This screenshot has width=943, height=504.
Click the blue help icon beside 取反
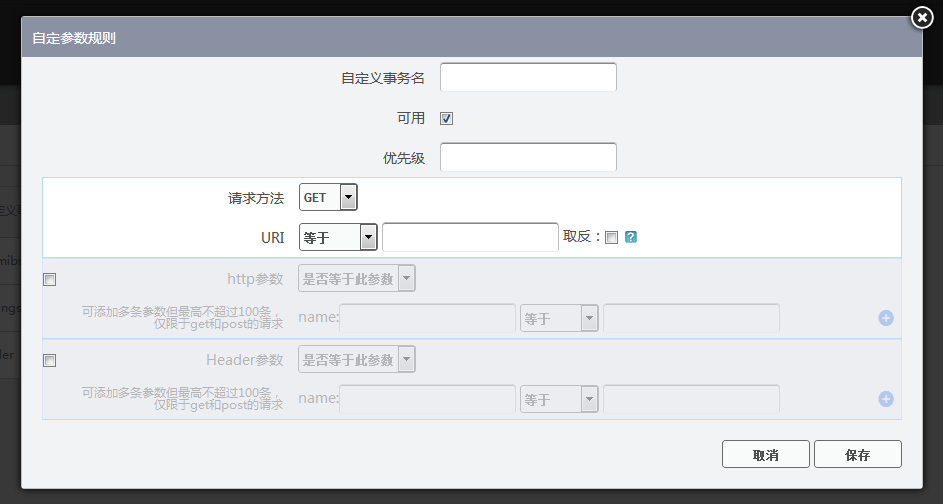click(631, 237)
